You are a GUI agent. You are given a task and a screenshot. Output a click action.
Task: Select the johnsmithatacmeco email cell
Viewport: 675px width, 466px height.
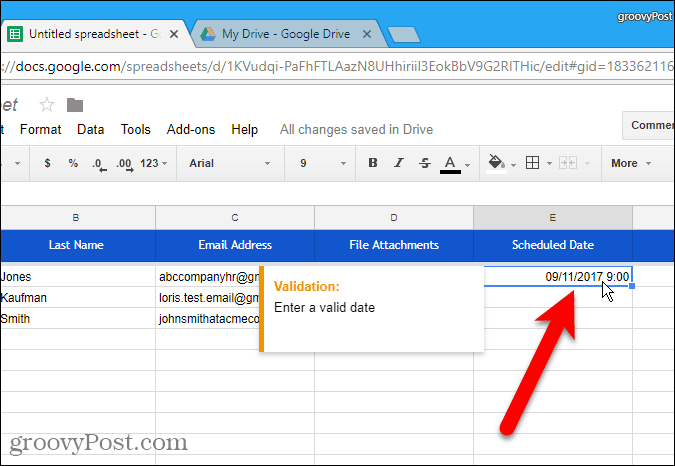click(x=208, y=318)
